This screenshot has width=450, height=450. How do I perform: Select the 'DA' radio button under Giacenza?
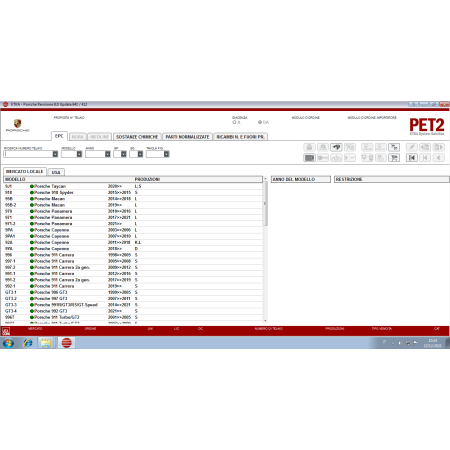[260, 122]
